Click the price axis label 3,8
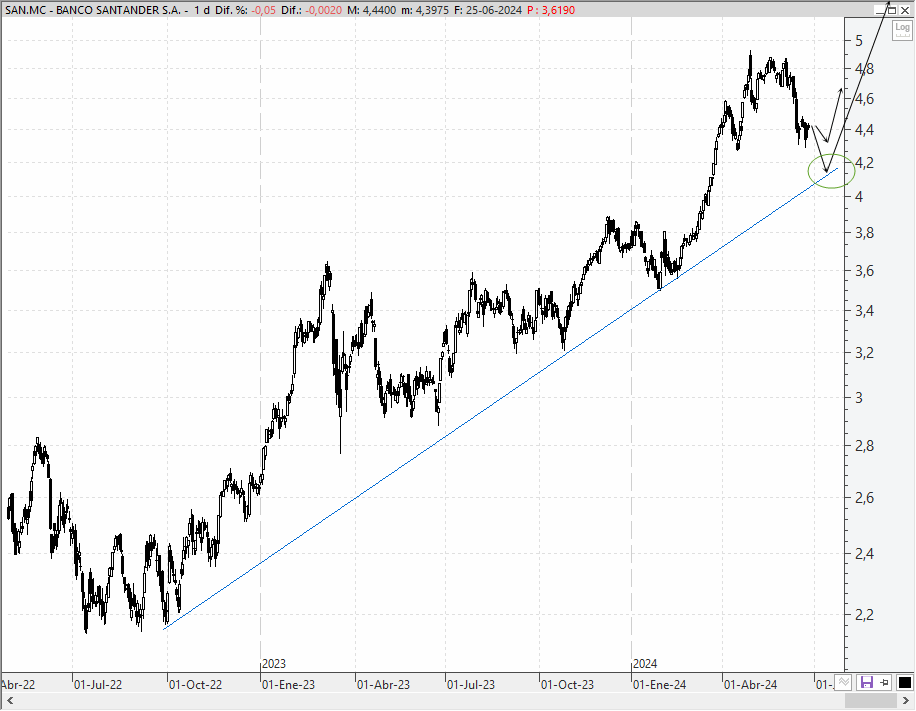 [864, 233]
